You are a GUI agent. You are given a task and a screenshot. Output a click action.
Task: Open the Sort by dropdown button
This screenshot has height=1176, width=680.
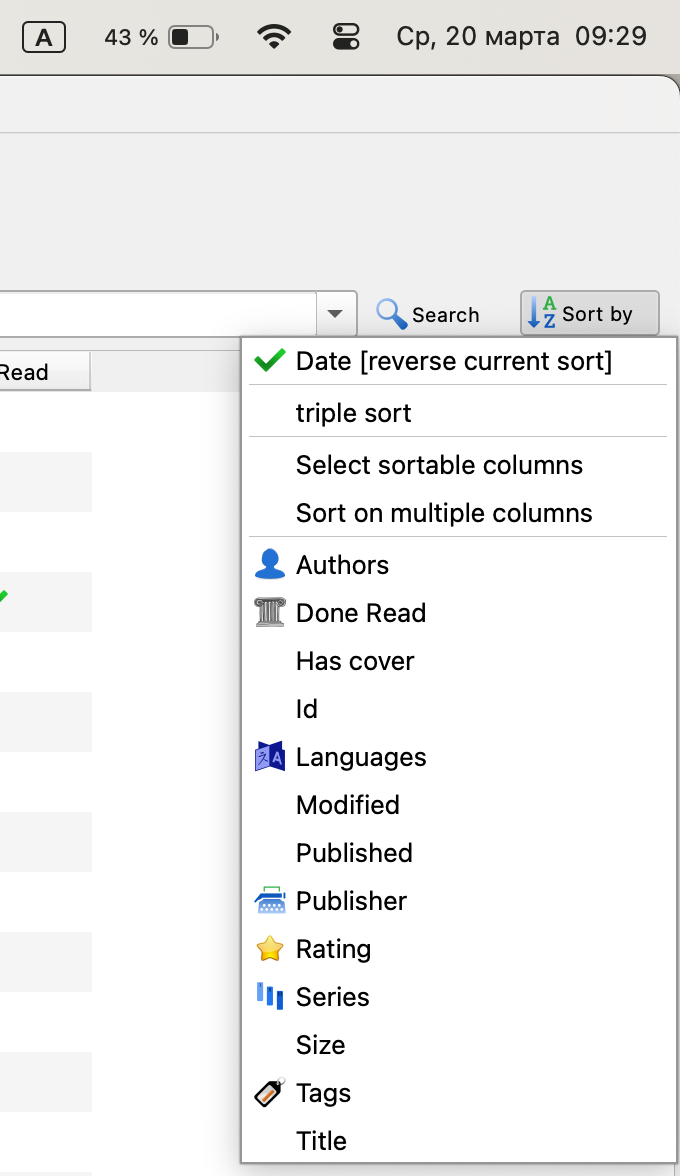pyautogui.click(x=589, y=314)
